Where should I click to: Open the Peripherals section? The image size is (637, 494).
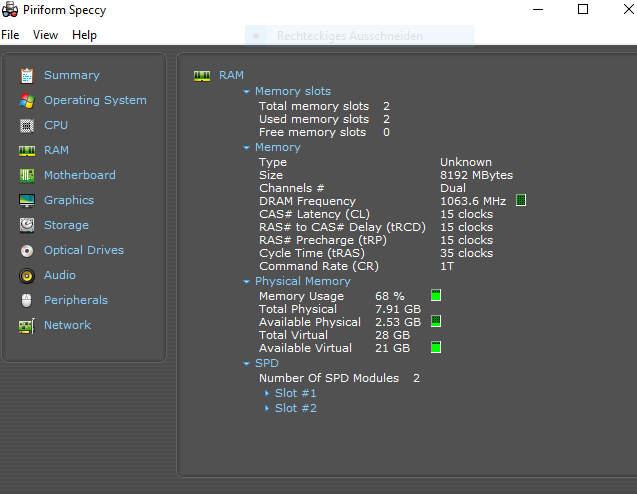pos(76,300)
